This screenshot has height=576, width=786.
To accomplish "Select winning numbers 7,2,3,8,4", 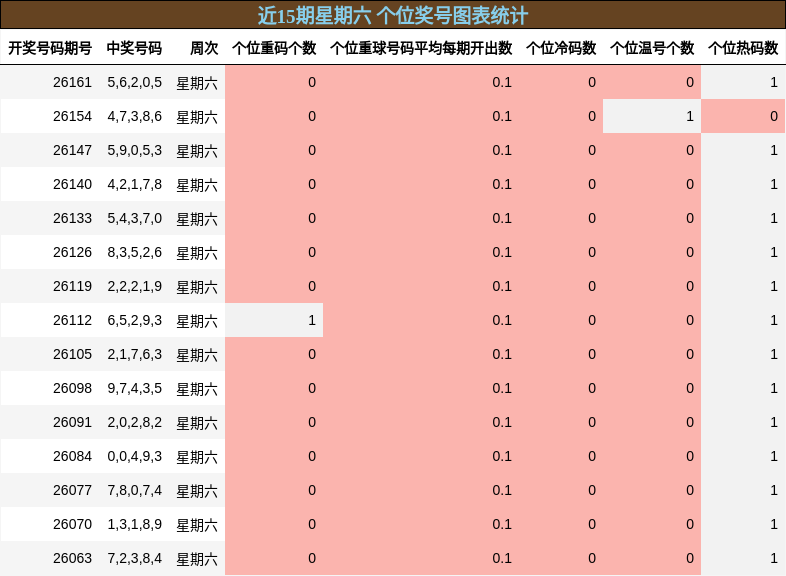I will (x=134, y=558).
